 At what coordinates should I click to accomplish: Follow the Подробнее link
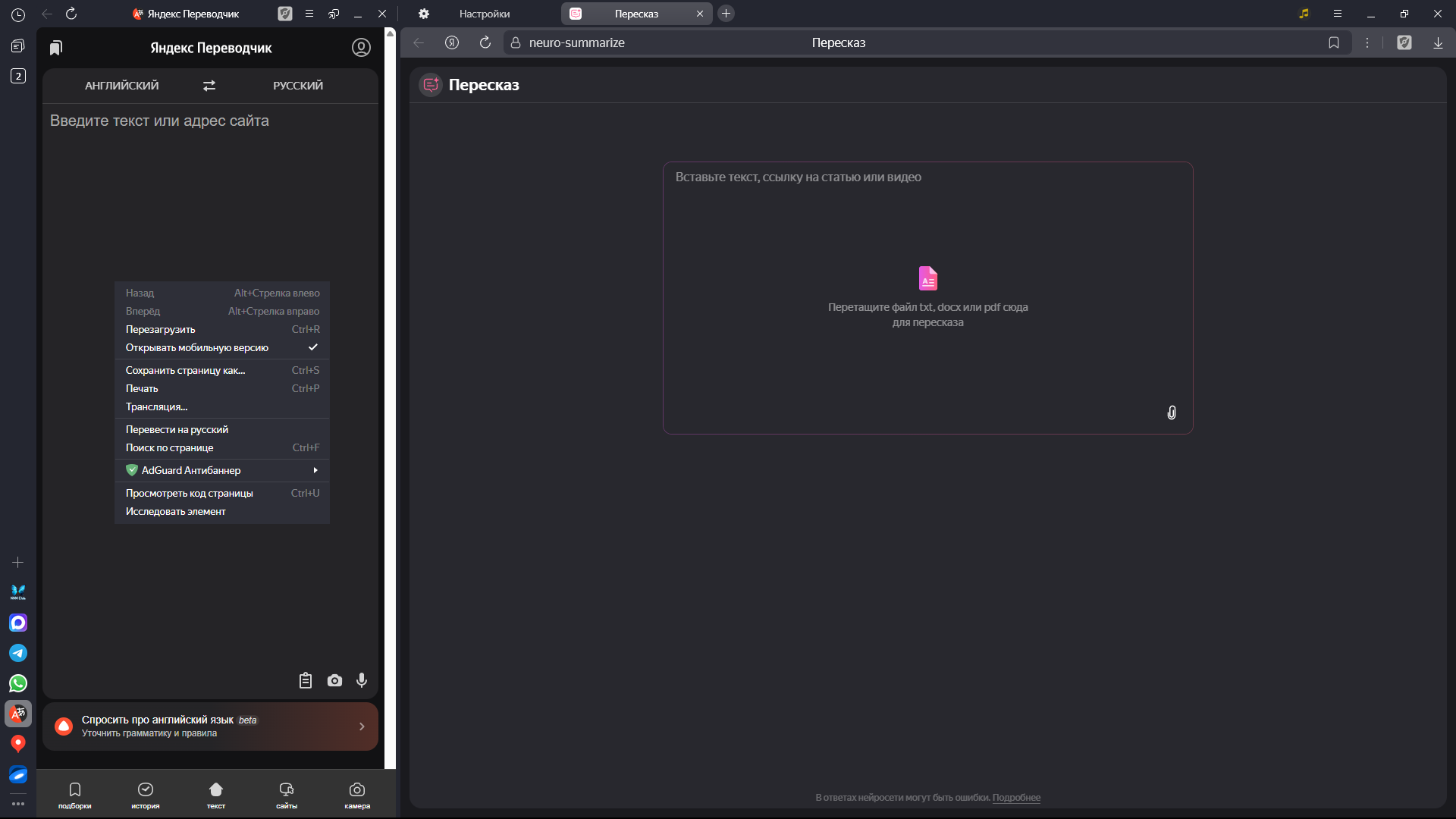(1016, 797)
